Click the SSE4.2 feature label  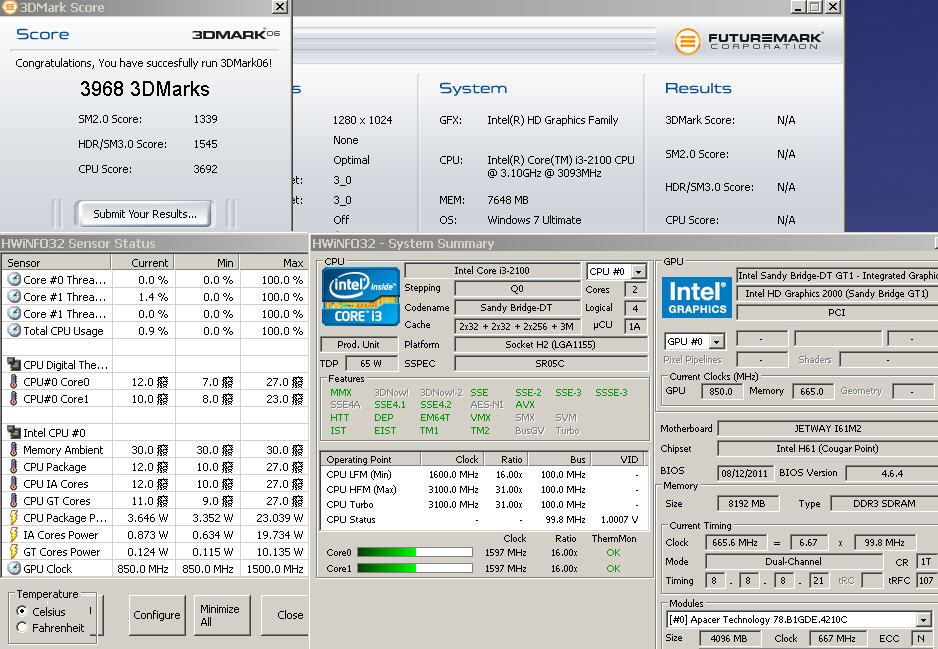436,404
